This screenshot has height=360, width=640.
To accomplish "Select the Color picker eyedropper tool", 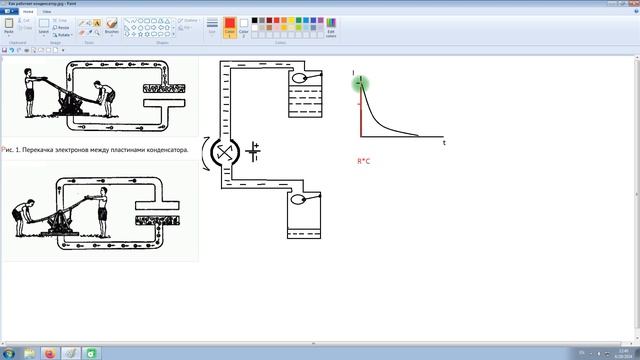I will click(x=89, y=32).
